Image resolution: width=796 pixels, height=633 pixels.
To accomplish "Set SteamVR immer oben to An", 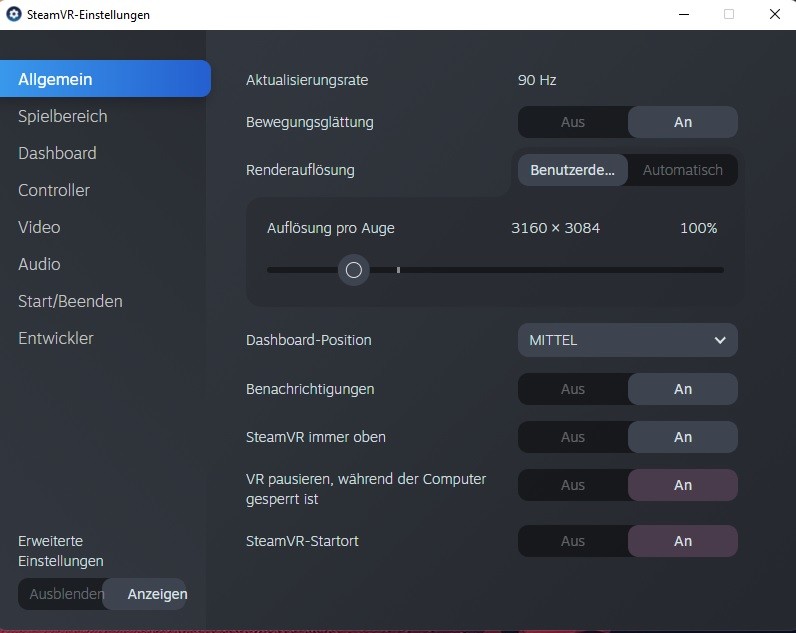I will coord(683,437).
